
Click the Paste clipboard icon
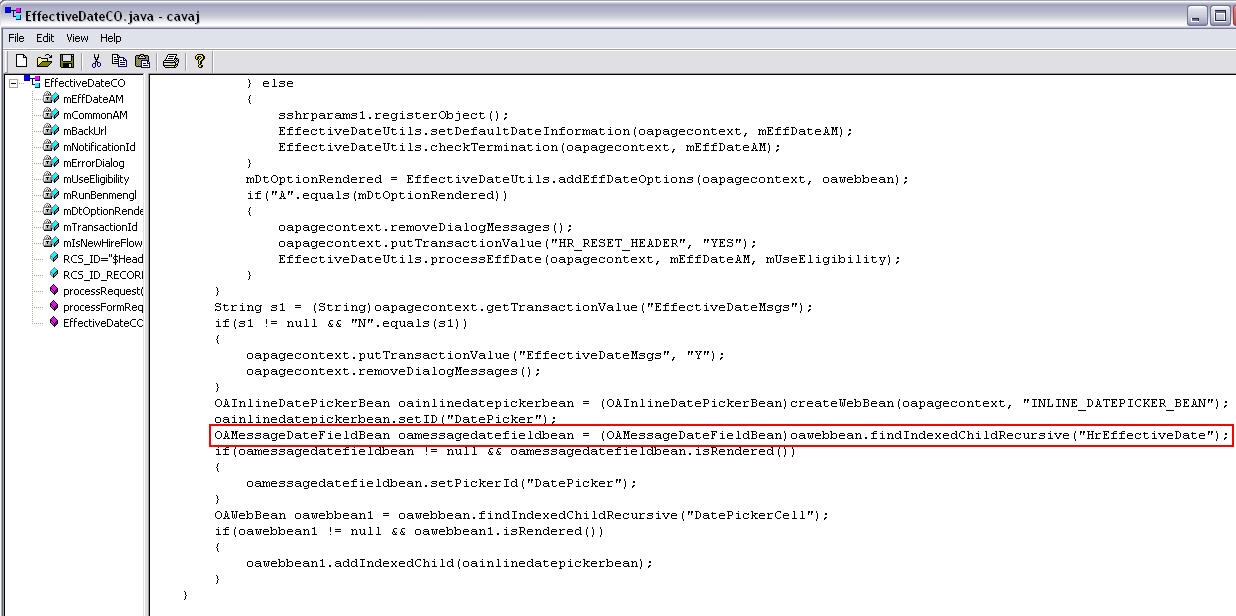click(143, 61)
